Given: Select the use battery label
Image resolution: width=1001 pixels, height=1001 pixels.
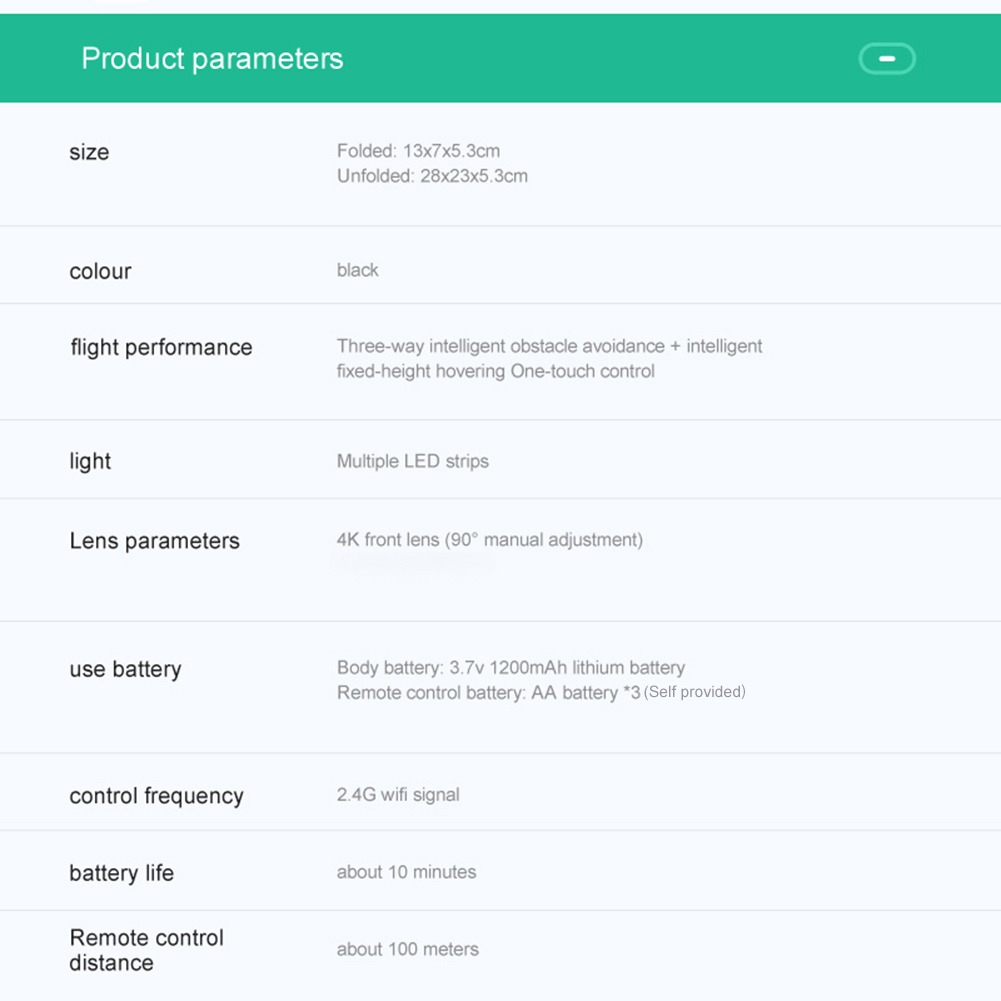Looking at the screenshot, I should click(125, 669).
